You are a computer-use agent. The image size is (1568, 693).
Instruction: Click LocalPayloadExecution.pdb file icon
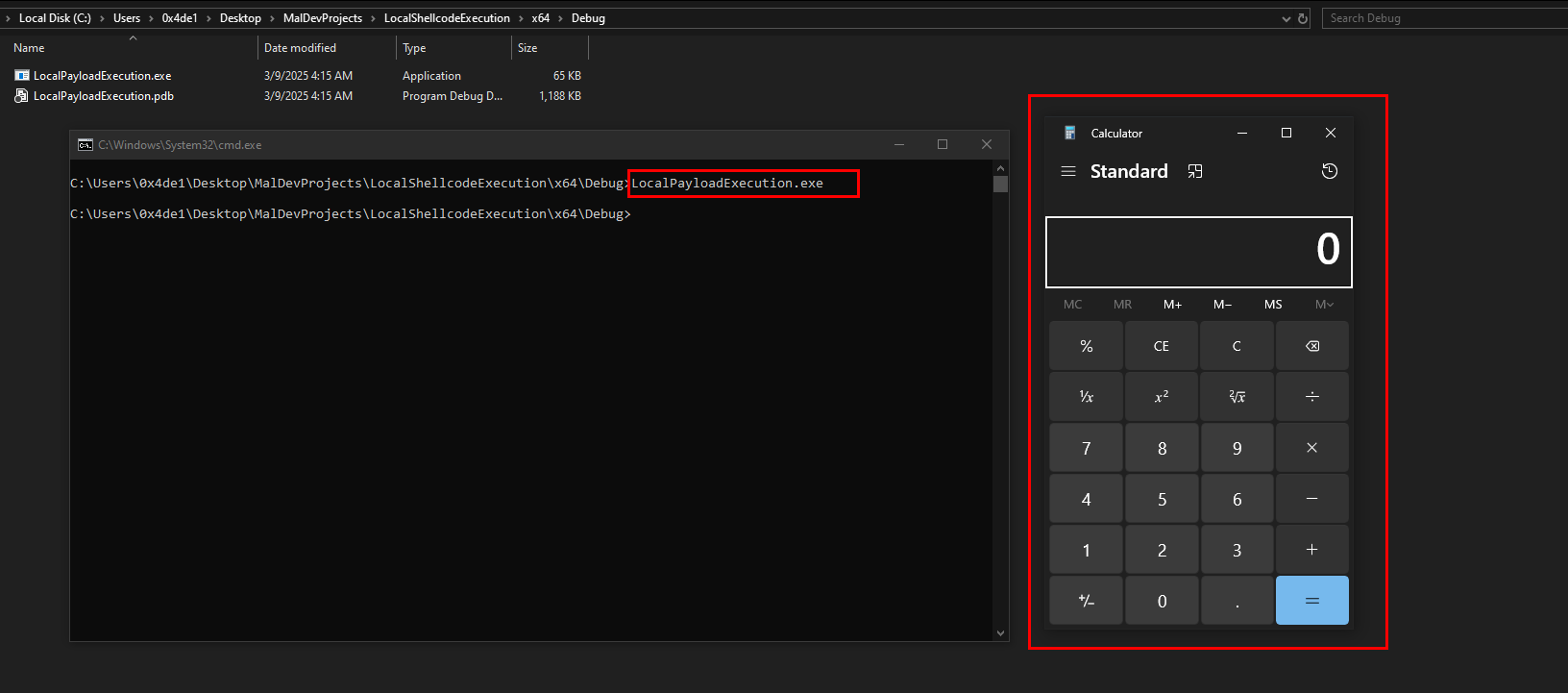tap(21, 96)
